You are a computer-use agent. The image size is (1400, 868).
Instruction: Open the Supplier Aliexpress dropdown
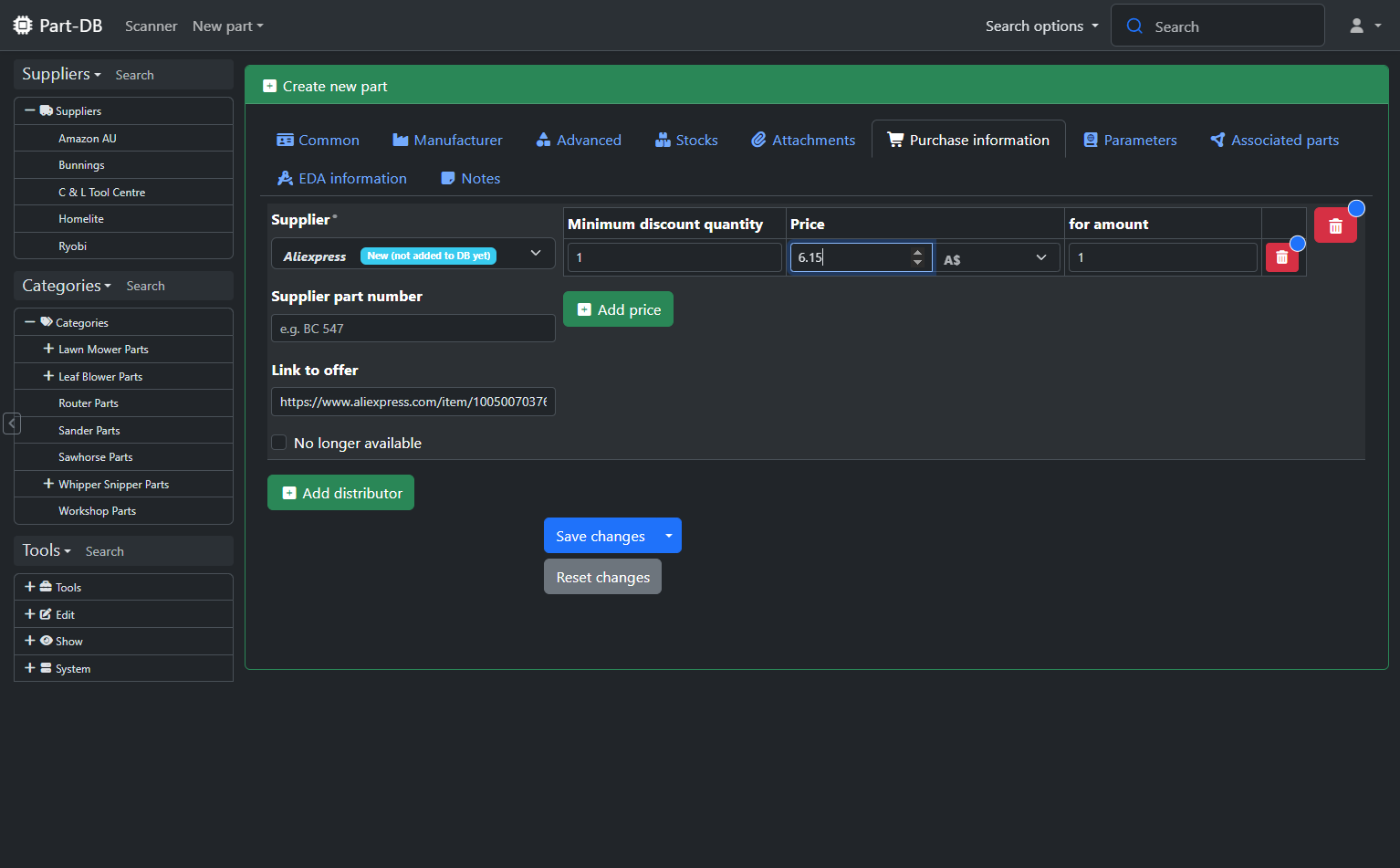click(x=413, y=254)
